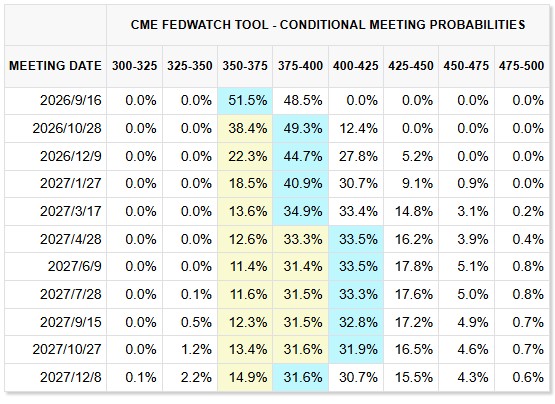
Task: Select the 350-375 column header
Action: (x=245, y=66)
